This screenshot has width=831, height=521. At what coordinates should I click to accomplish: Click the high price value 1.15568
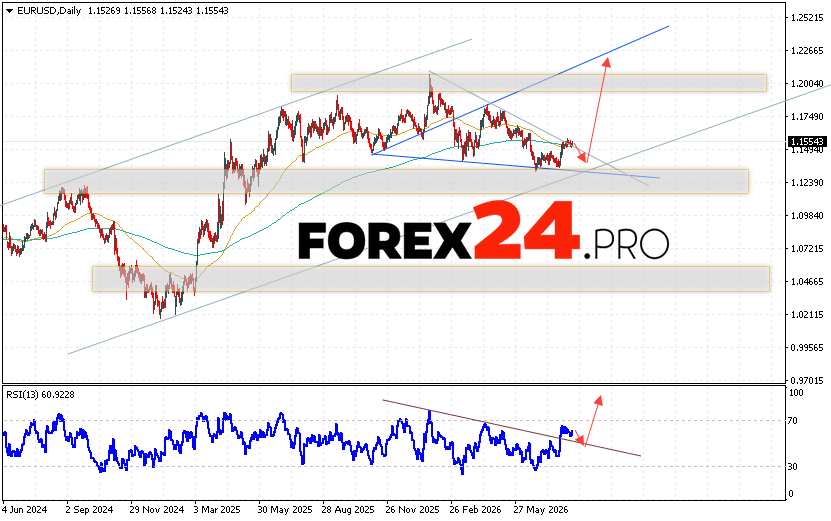coord(140,11)
